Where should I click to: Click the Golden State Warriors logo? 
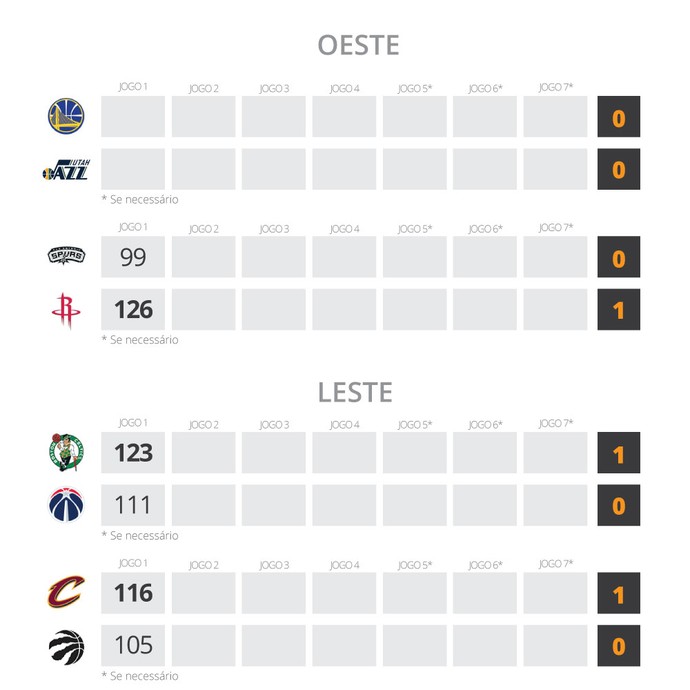click(x=66, y=116)
